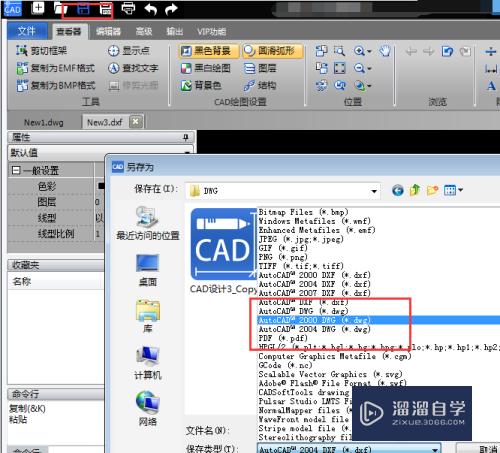Select the 剪切框架 tool
The image size is (500, 453).
coord(42,51)
